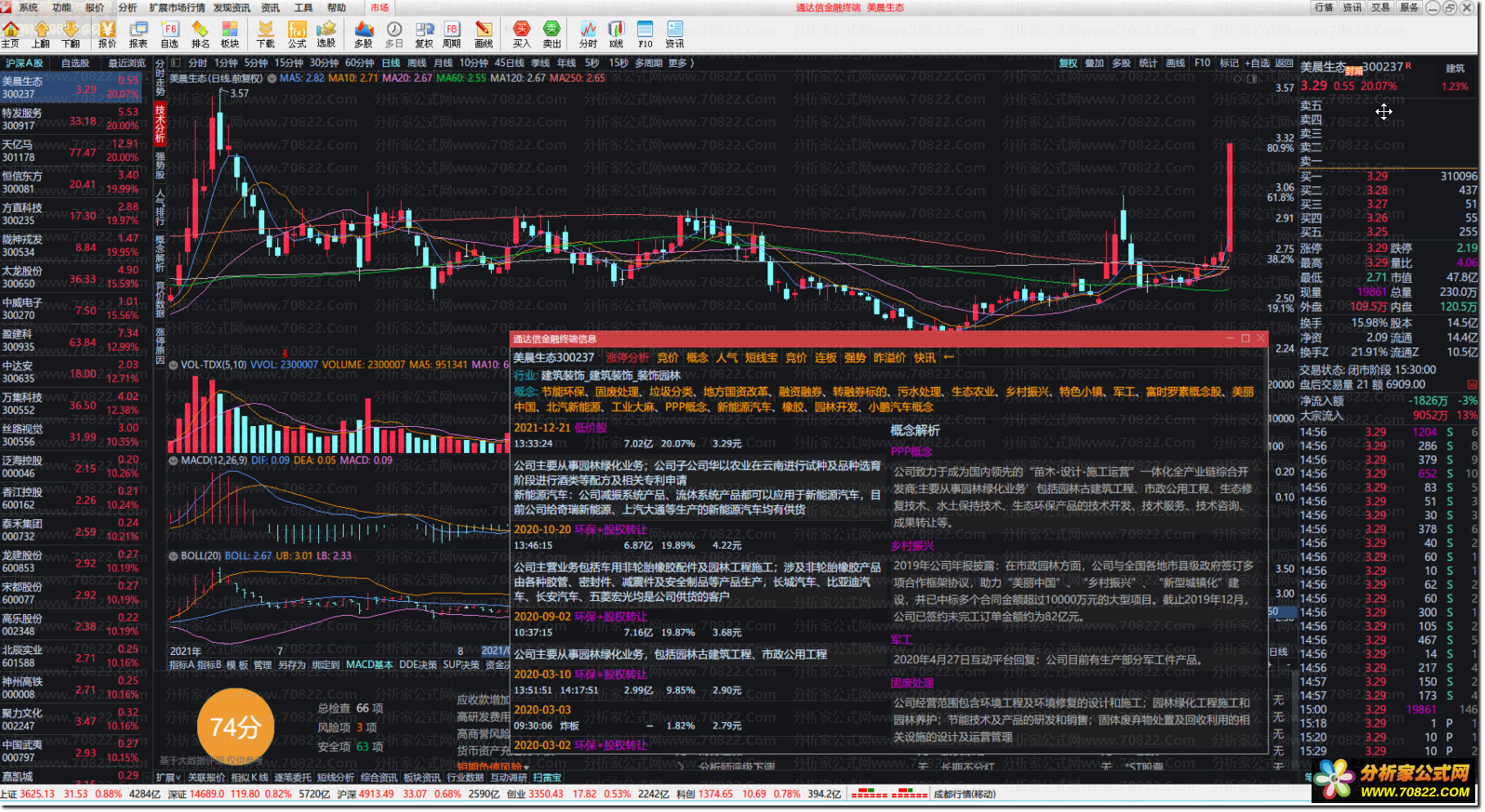The height and width of the screenshot is (812, 1485).
Task: Select the 日线 daily period
Action: tap(391, 63)
